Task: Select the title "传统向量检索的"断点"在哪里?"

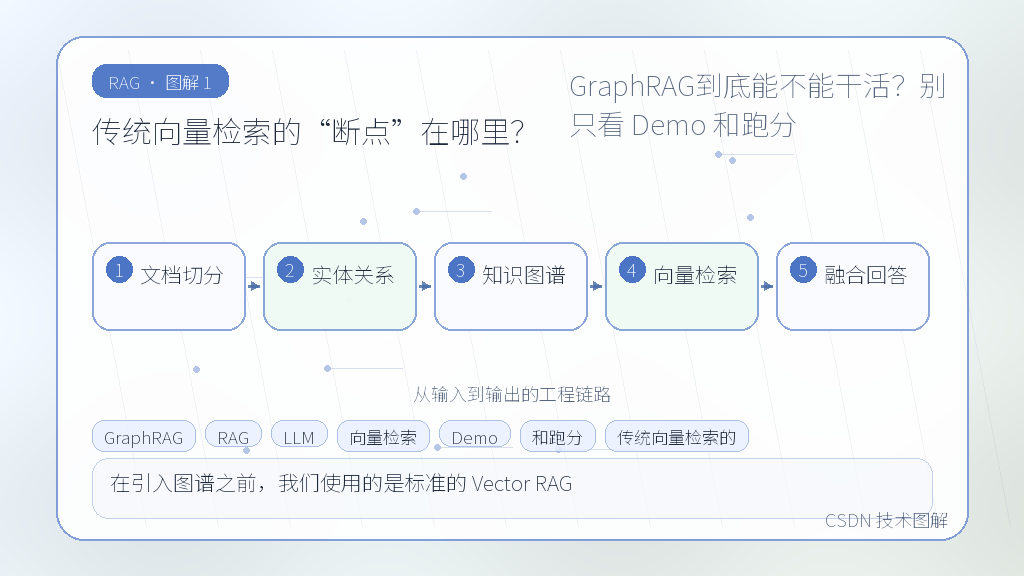Action: 308,132
